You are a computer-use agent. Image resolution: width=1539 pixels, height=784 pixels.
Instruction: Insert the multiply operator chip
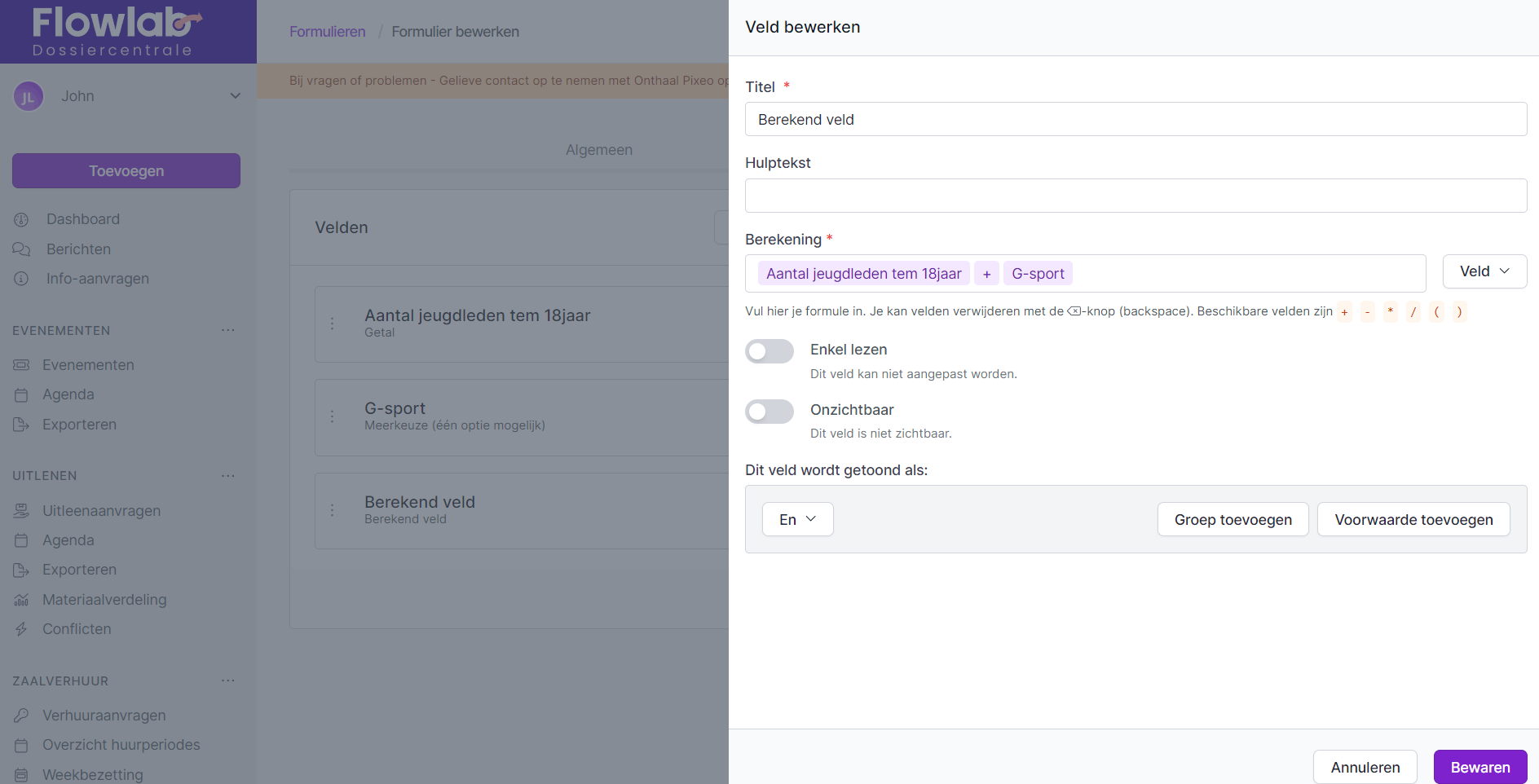coord(1390,311)
